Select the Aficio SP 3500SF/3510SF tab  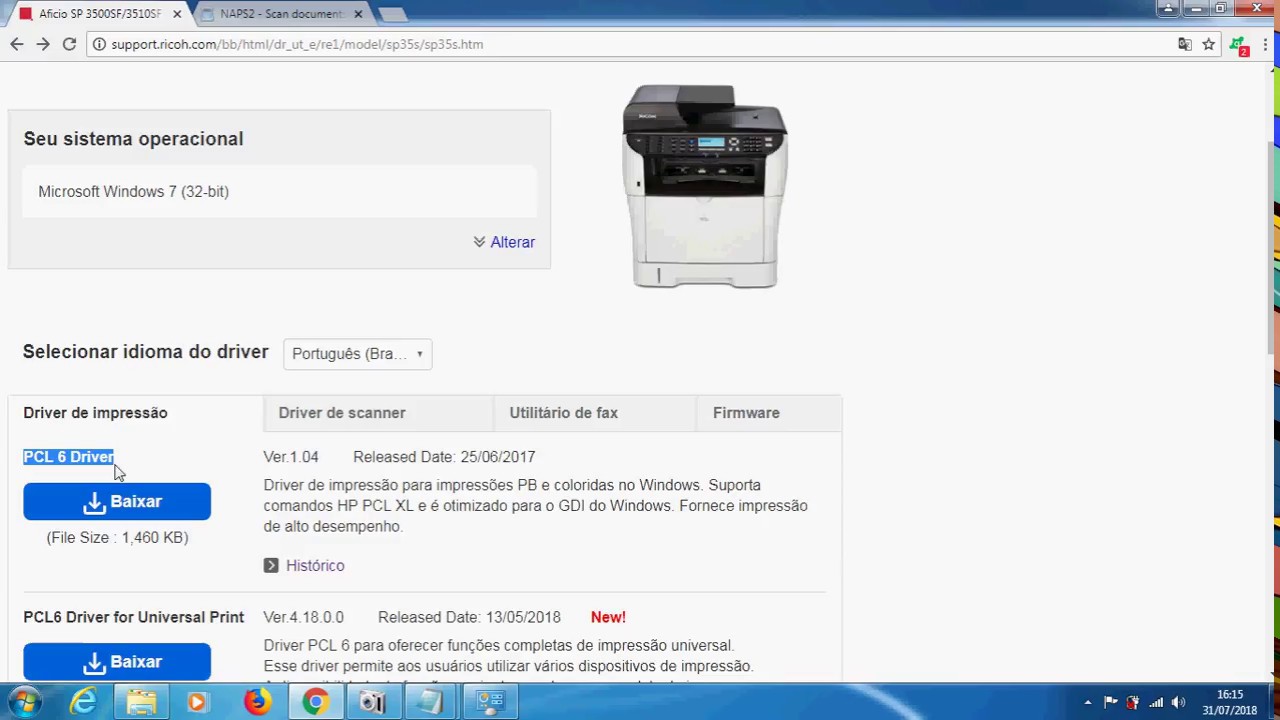click(x=98, y=14)
